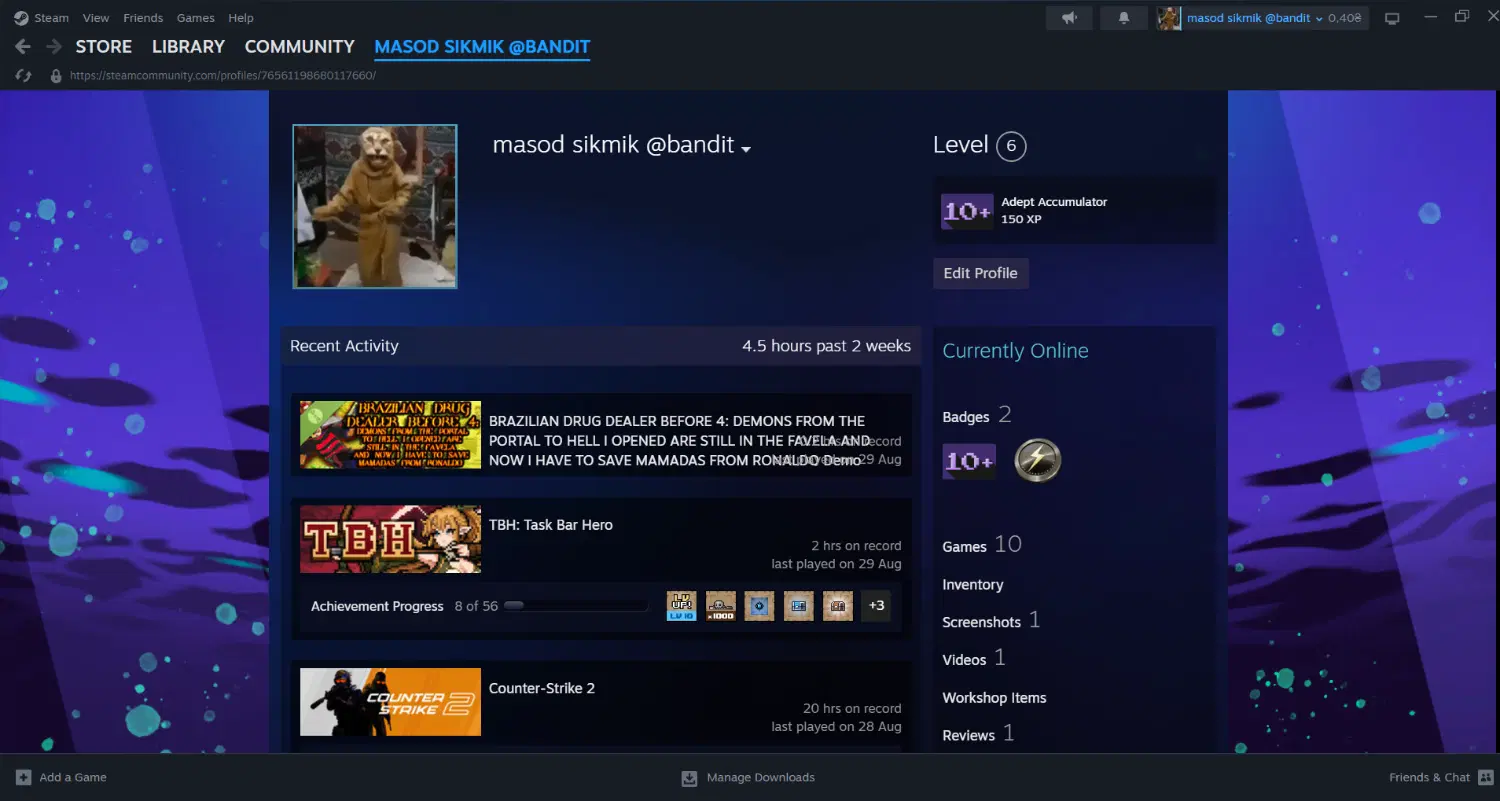Open the Badges link
This screenshot has width=1500, height=801.
coord(966,417)
